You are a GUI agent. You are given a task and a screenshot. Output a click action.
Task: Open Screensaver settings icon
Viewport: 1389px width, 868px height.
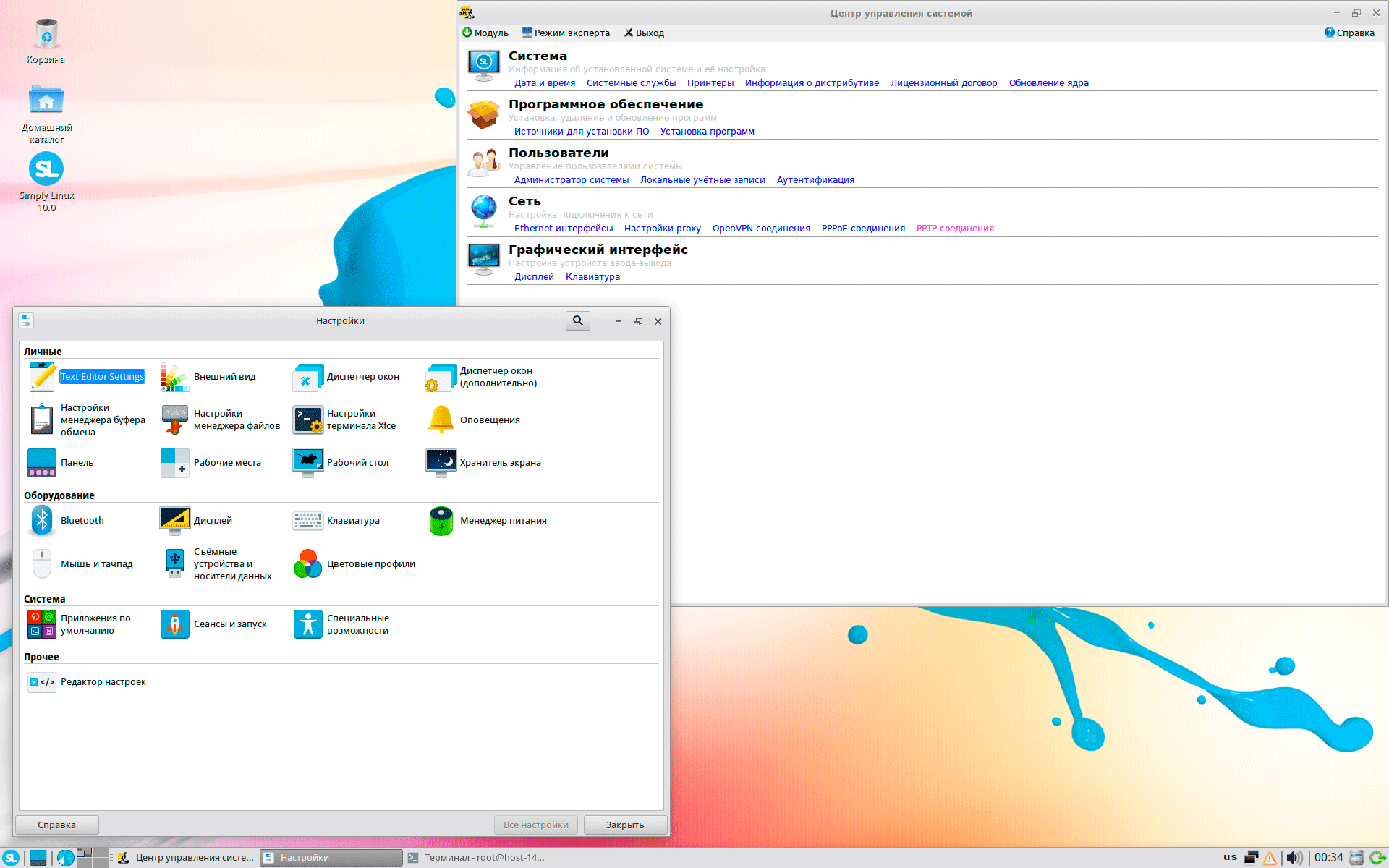coord(441,463)
